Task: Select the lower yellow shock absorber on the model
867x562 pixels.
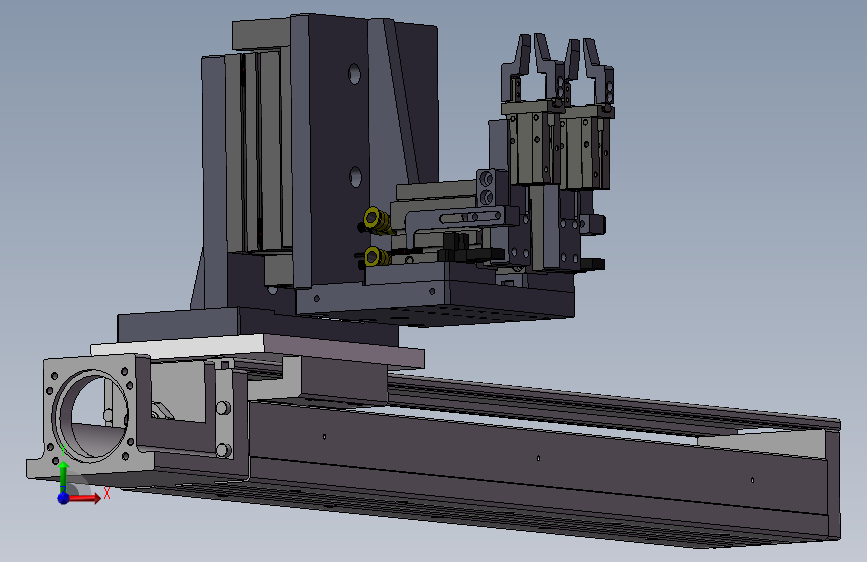Action: 378,258
